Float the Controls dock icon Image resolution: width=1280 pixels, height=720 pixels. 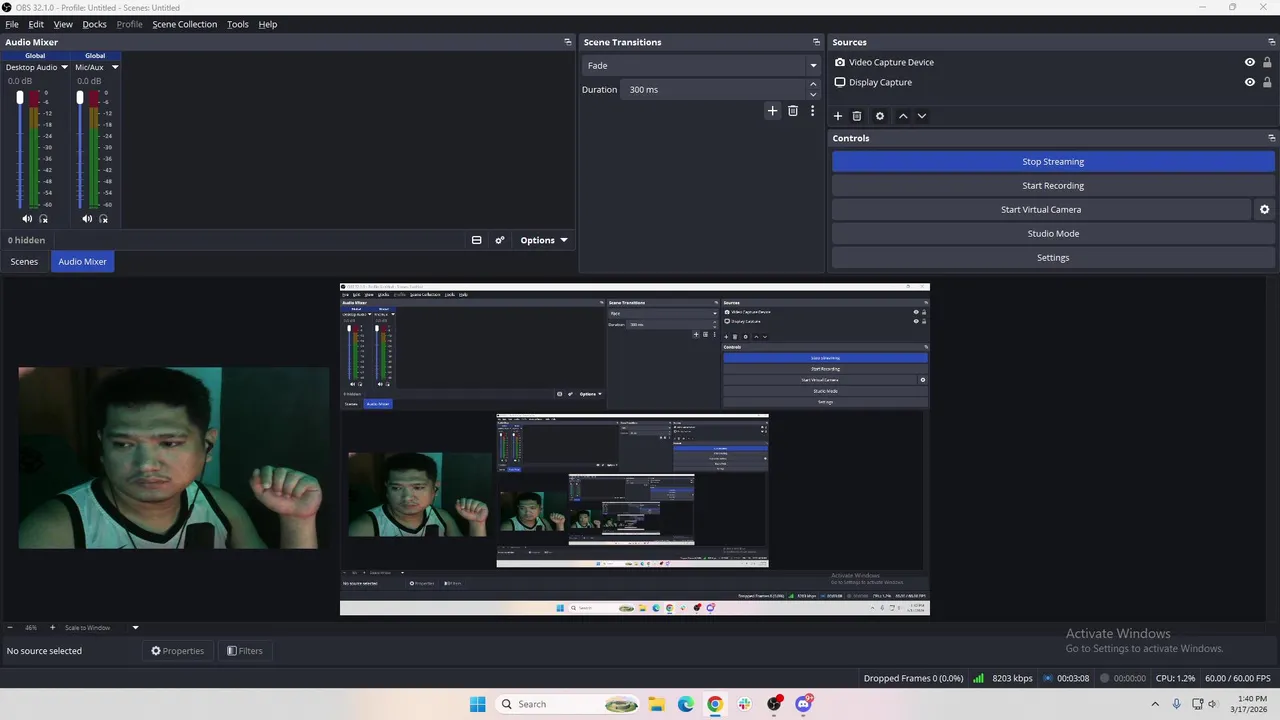1271,138
